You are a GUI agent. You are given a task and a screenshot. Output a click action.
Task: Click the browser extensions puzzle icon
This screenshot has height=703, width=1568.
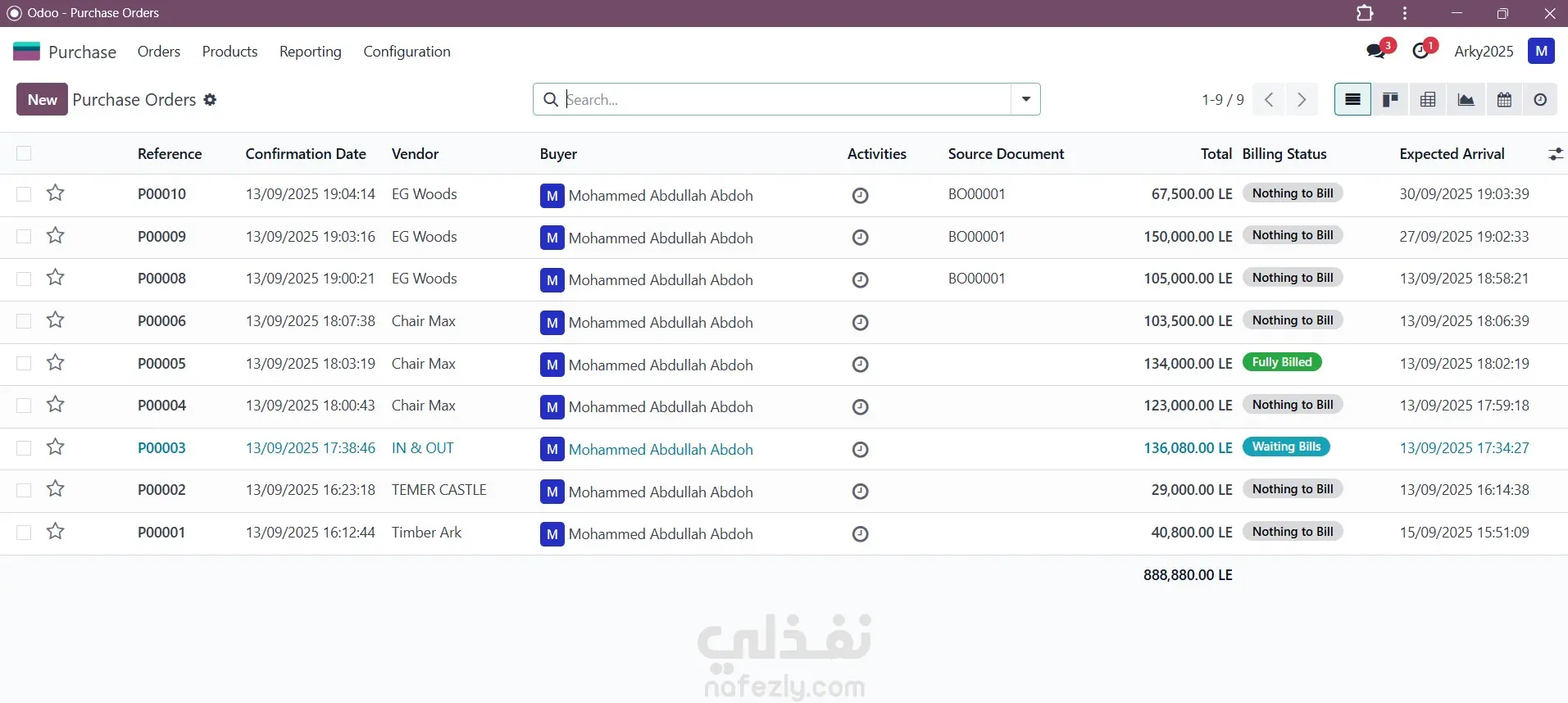(x=1365, y=13)
